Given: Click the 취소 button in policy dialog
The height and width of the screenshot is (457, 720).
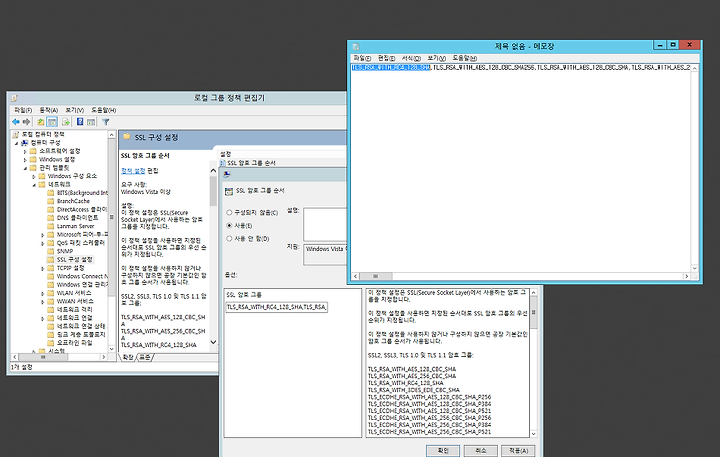Looking at the screenshot, I should (480, 451).
